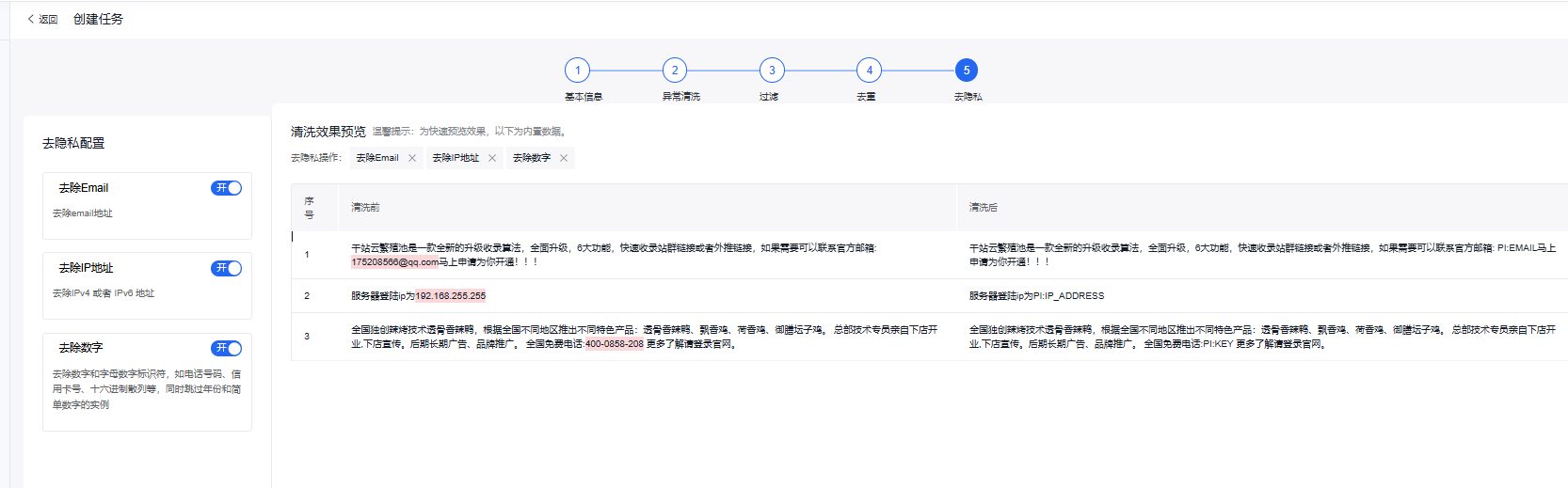Click cleaned text 服务器登陆ip为PI:IP_ADDRESS
The height and width of the screenshot is (488, 1568).
(x=1036, y=296)
